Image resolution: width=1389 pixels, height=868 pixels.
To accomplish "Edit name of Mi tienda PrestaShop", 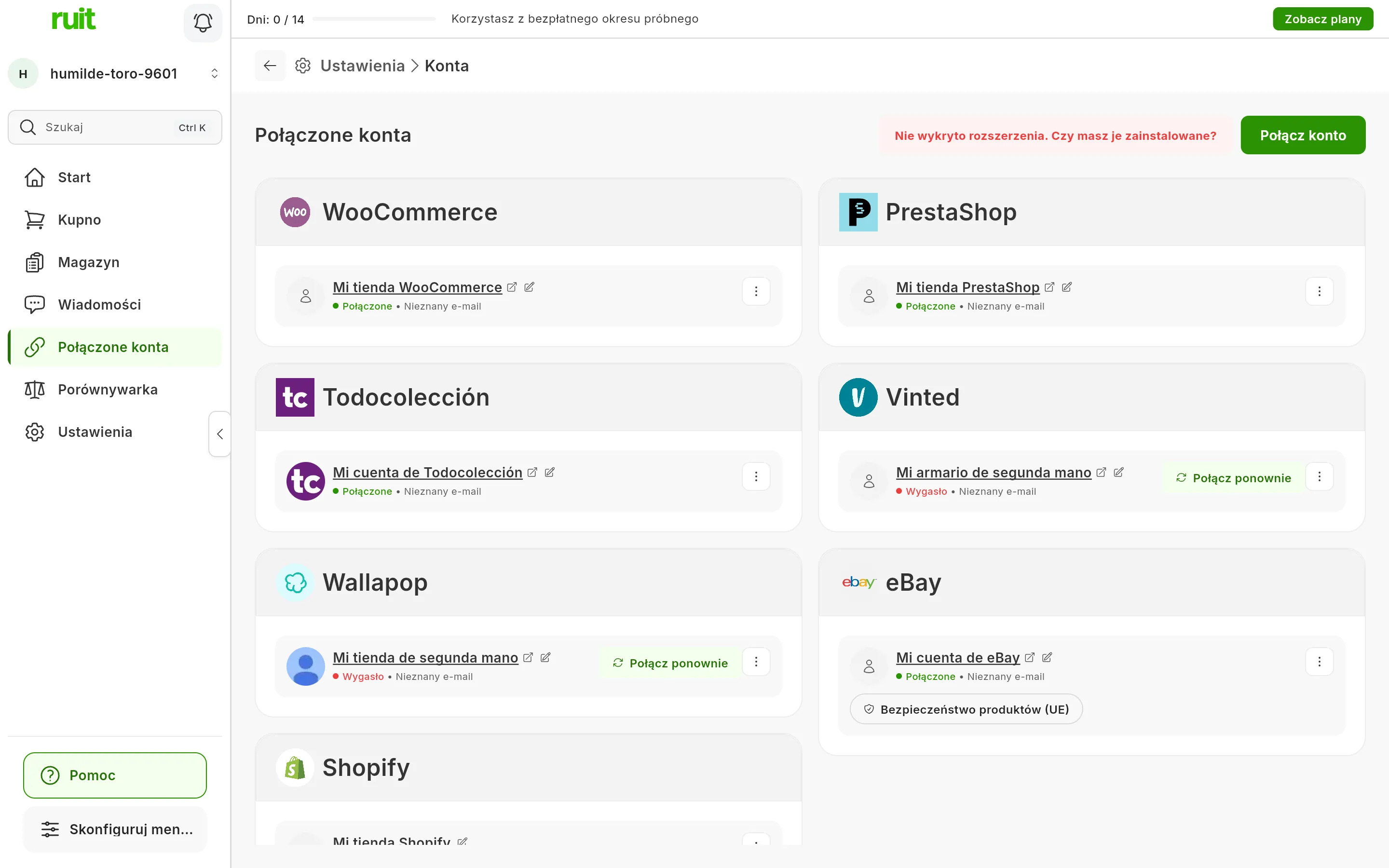I will tap(1066, 287).
